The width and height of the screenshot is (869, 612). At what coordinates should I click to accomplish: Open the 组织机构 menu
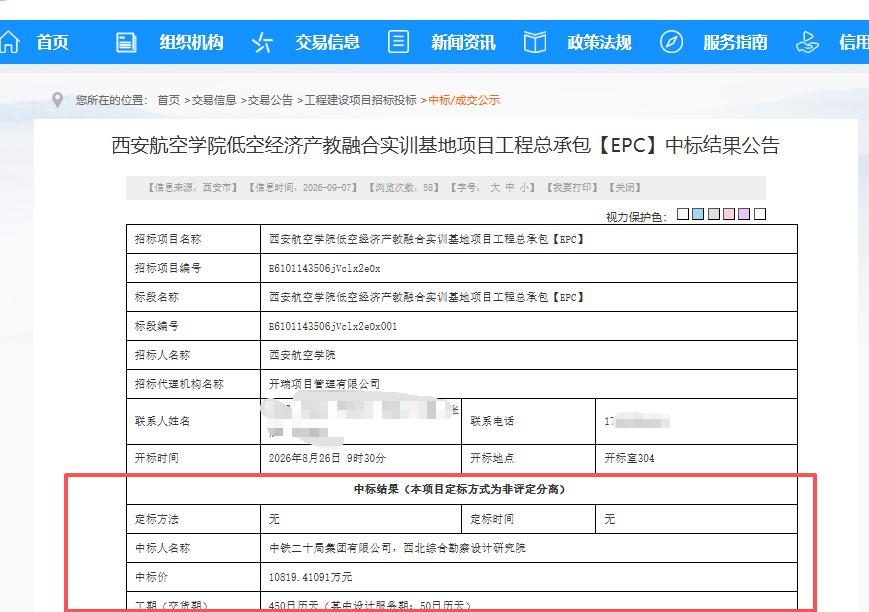tap(191, 42)
